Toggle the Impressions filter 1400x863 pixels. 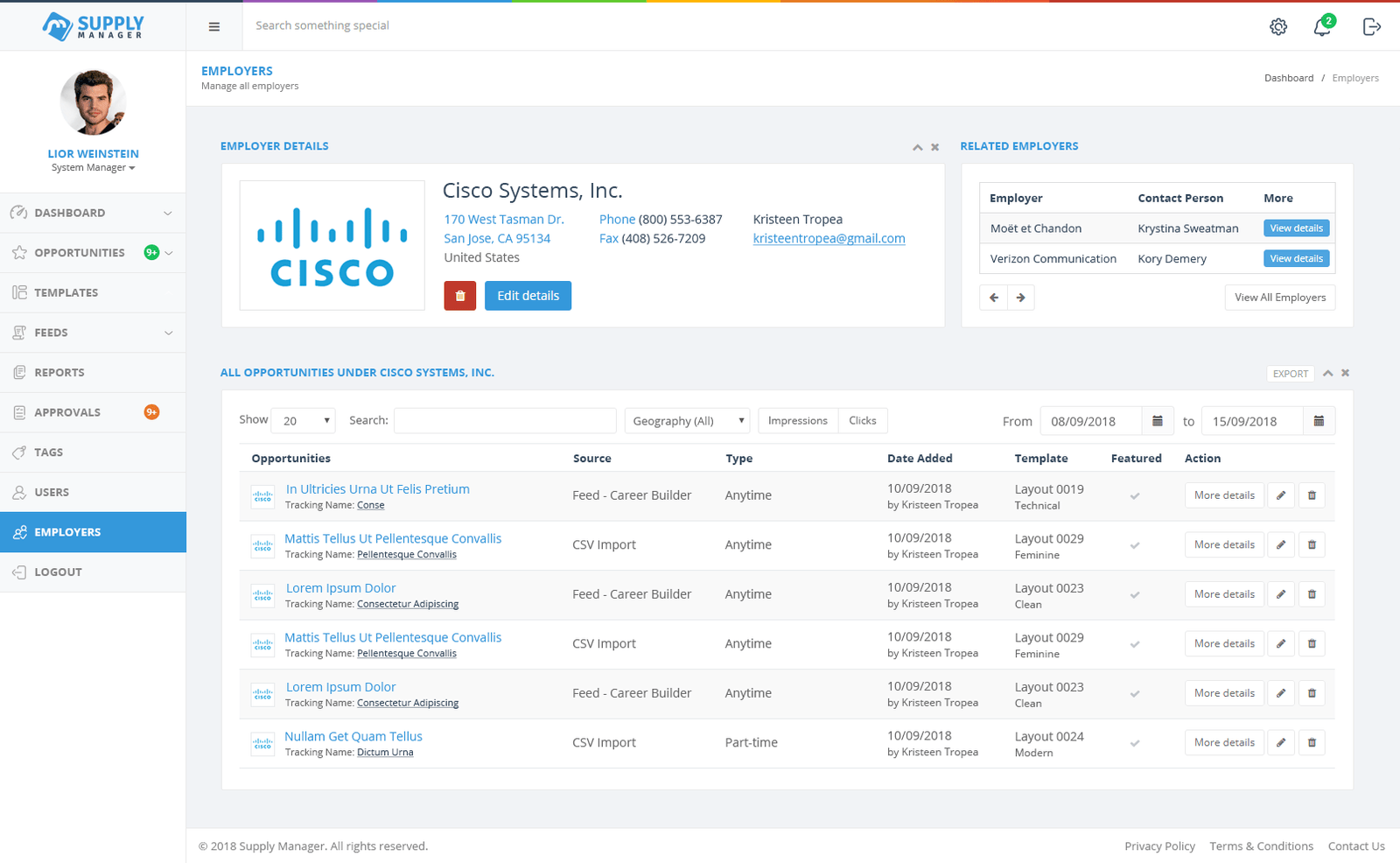[798, 421]
